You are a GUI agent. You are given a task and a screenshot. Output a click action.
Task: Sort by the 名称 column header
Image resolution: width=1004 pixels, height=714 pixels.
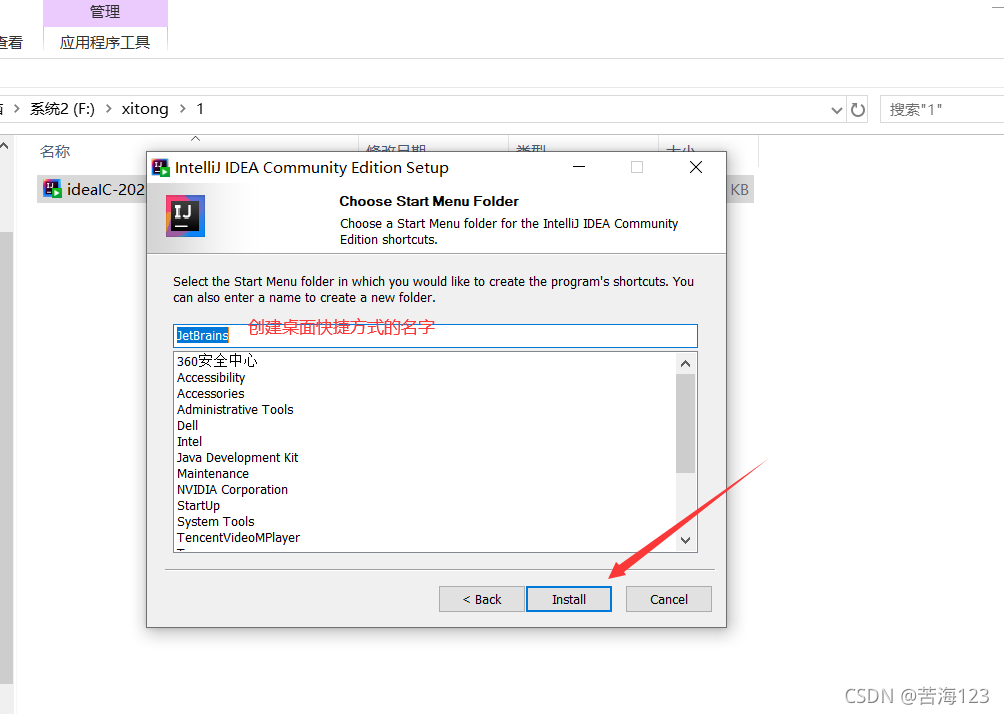(x=55, y=152)
